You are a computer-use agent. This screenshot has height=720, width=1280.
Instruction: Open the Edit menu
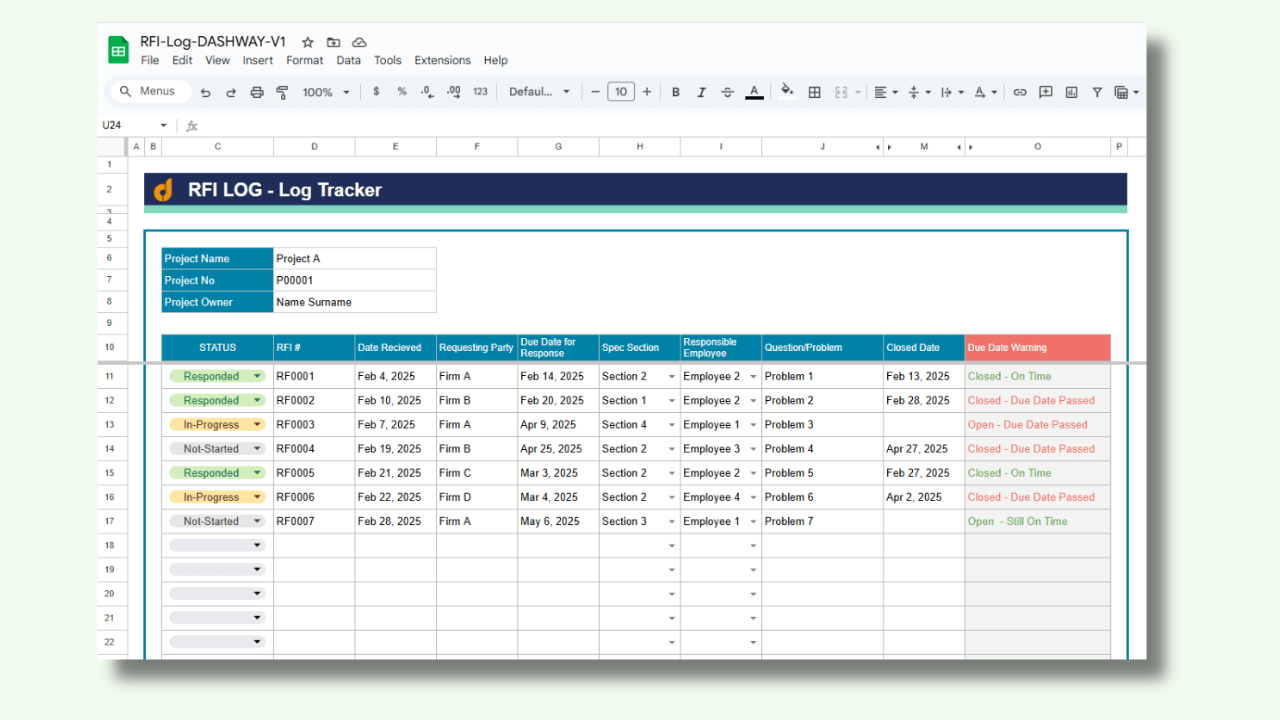pyautogui.click(x=182, y=60)
